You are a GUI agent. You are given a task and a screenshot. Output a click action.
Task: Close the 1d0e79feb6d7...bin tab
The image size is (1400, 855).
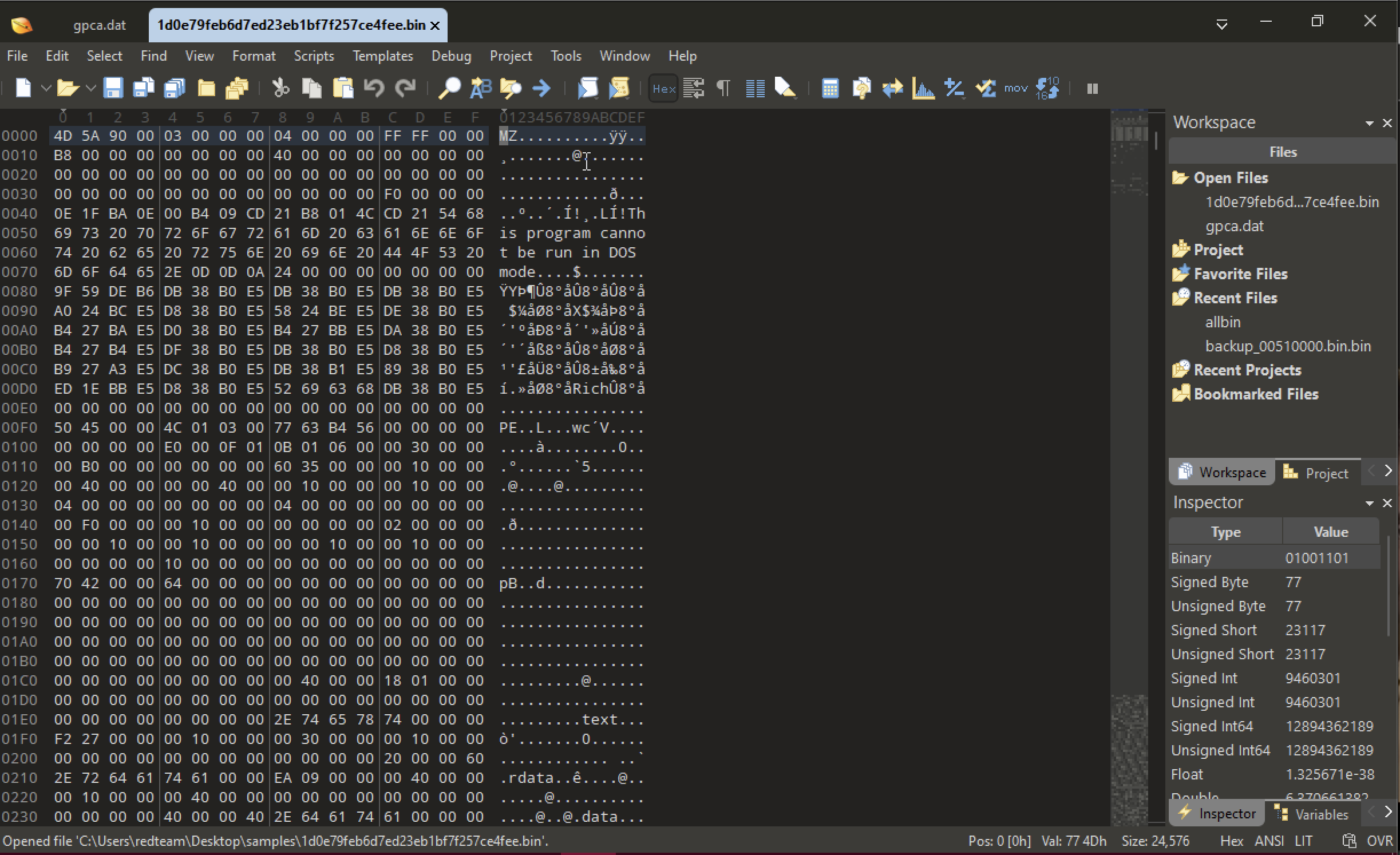tap(435, 26)
